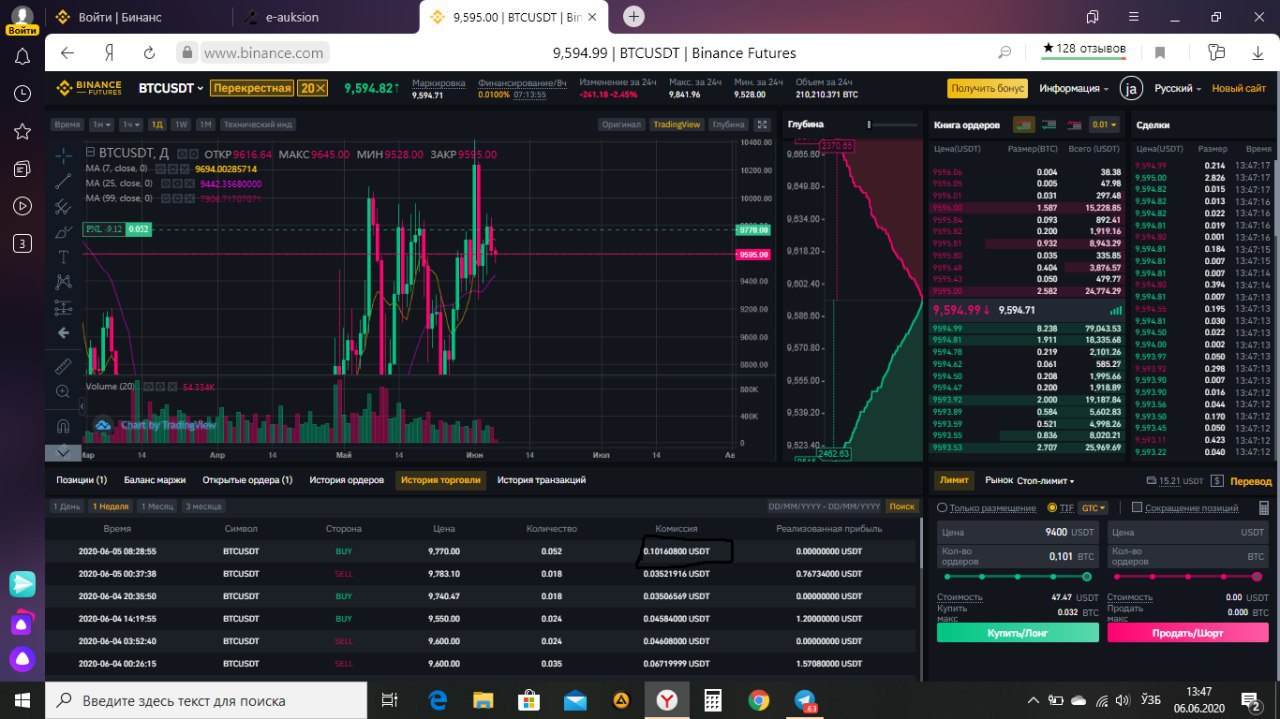Open the GTC time-in-force dropdown

click(1093, 508)
